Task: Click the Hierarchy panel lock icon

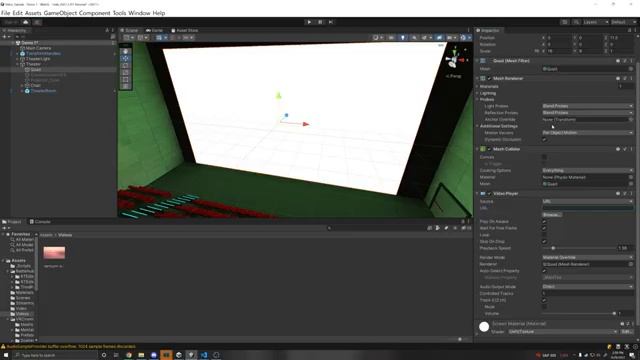Action: click(x=107, y=30)
